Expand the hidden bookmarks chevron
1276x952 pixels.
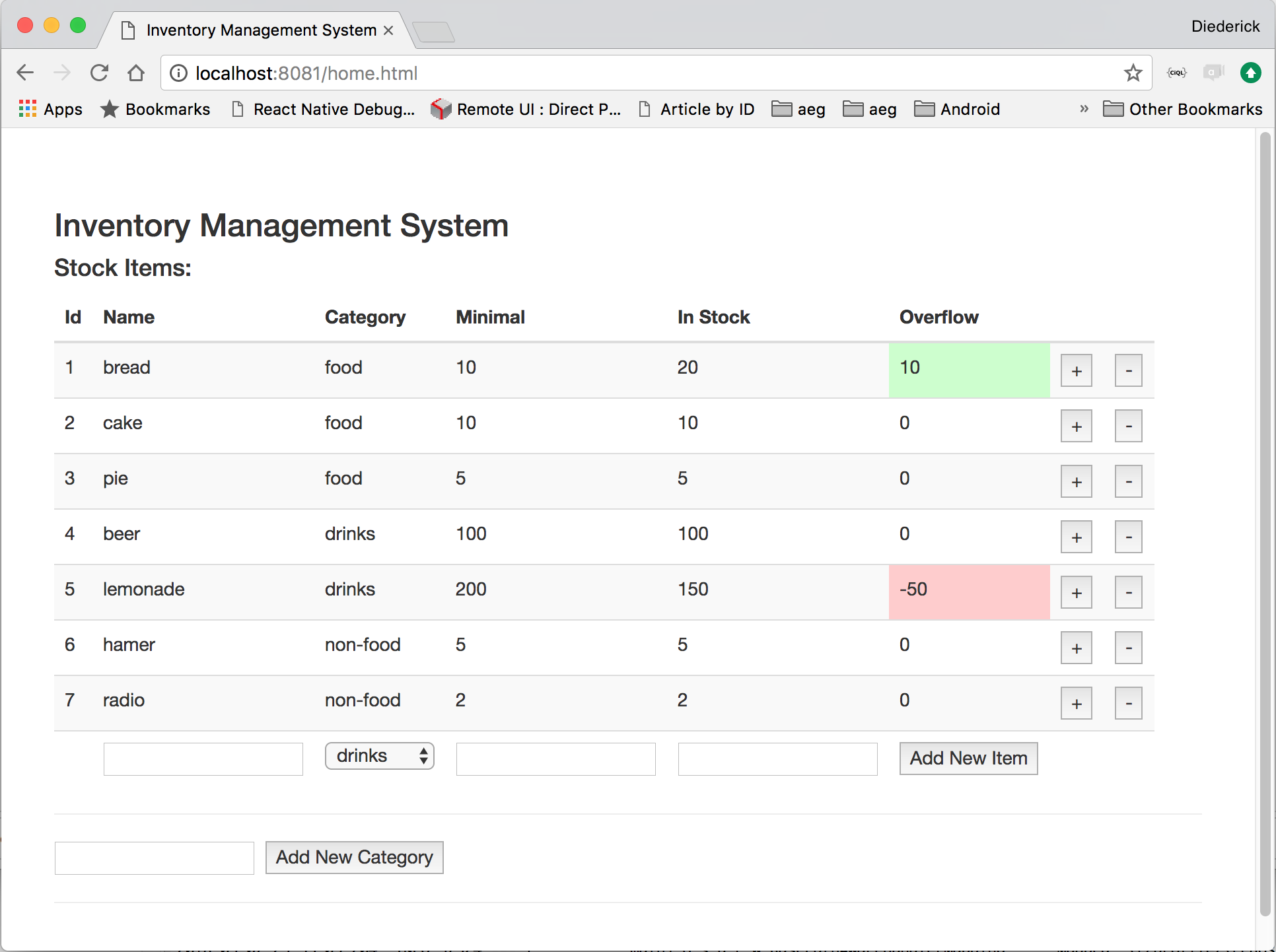coord(1083,109)
